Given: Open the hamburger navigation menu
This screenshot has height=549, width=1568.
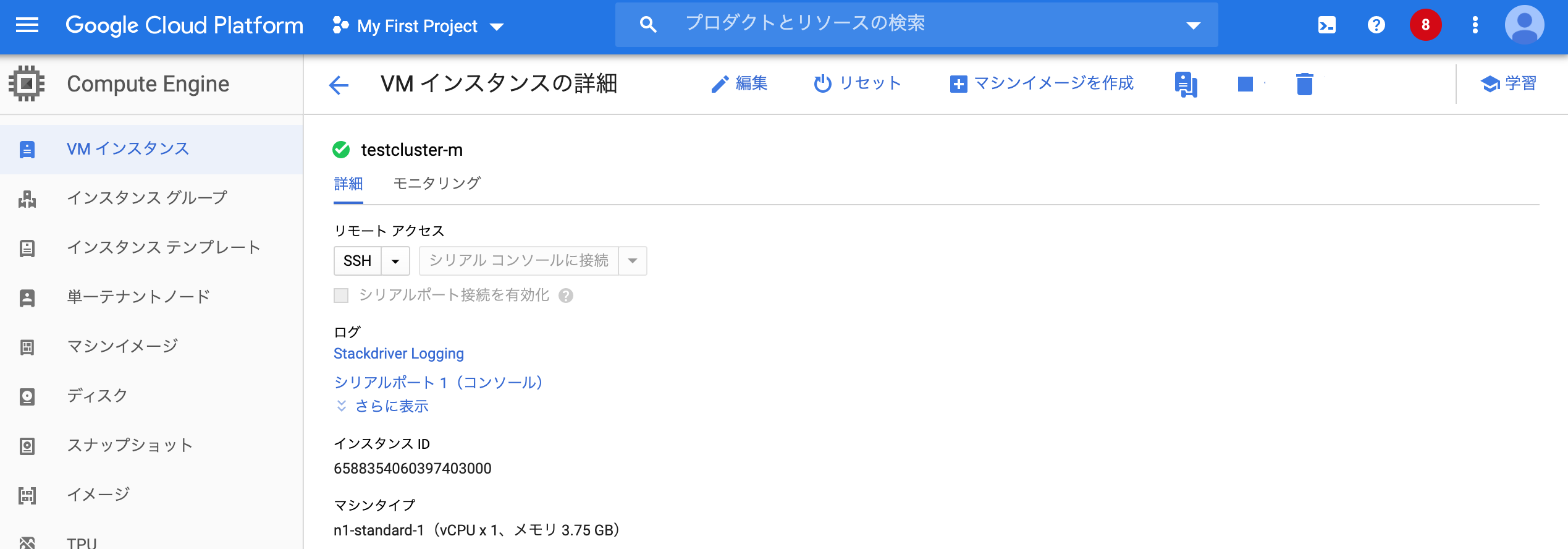Looking at the screenshot, I should coord(27,25).
